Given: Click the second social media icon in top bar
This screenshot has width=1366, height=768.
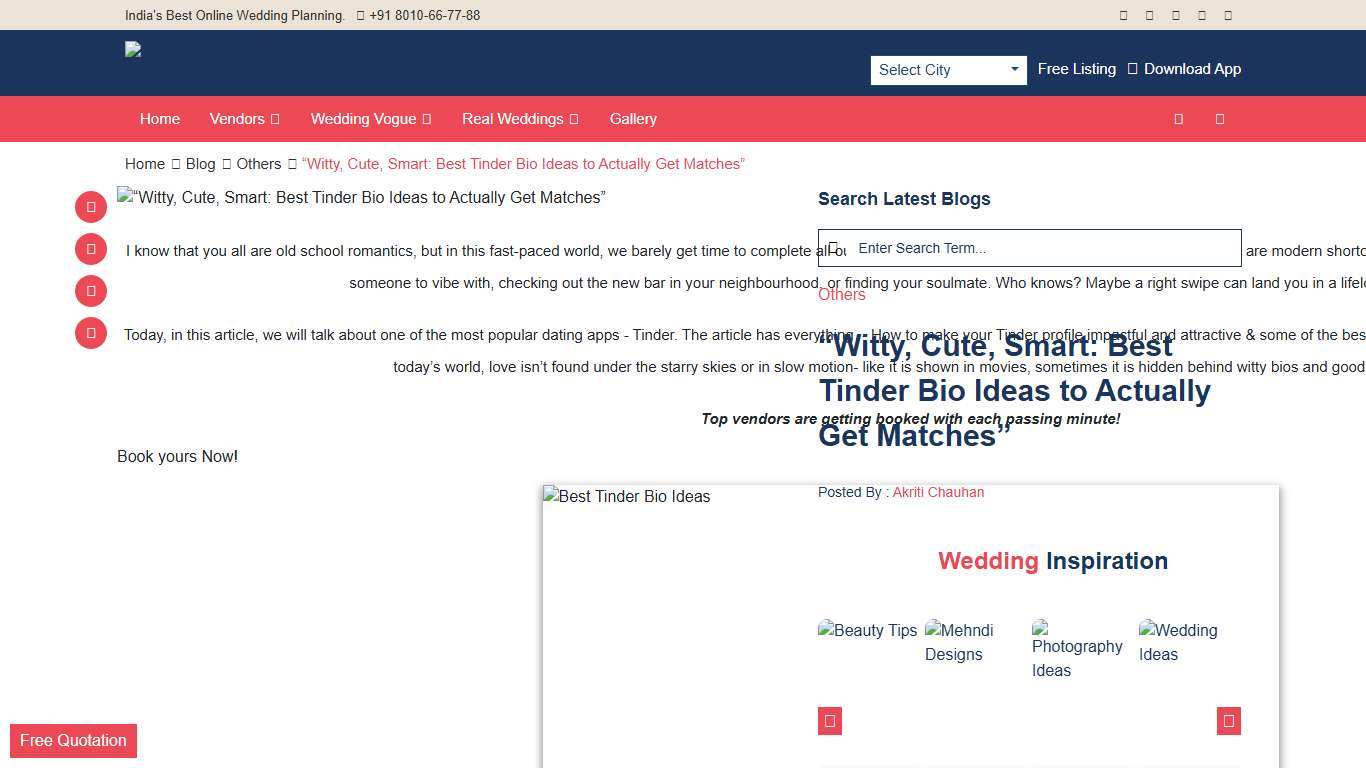Looking at the screenshot, I should 1149,15.
